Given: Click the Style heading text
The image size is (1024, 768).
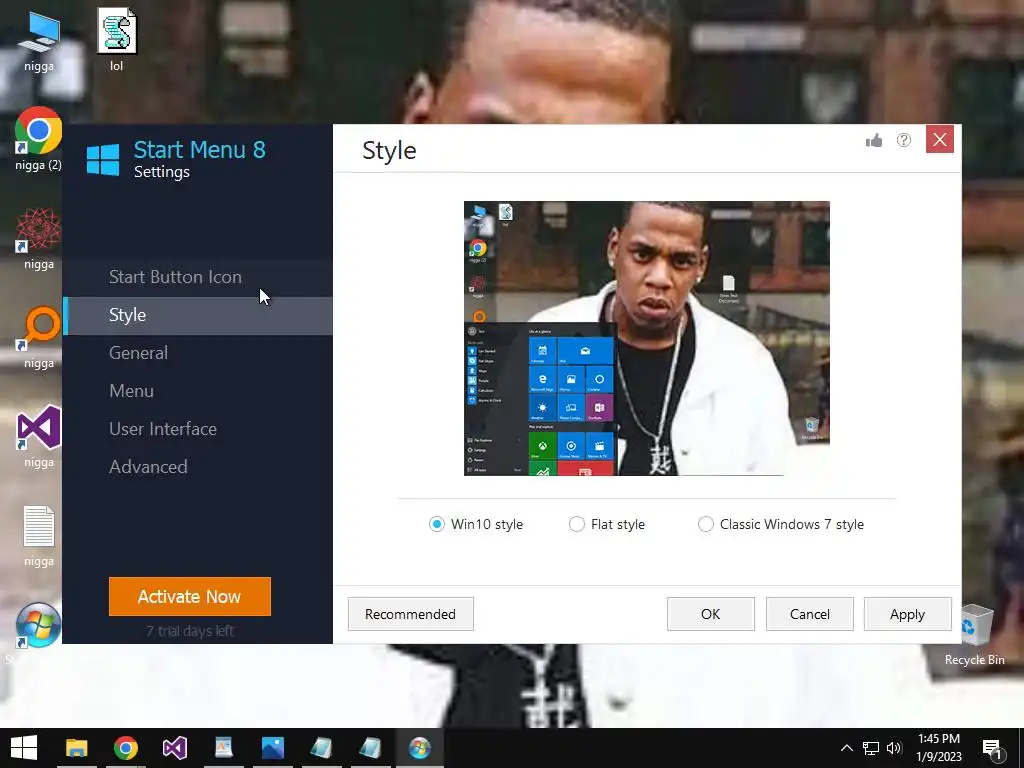Looking at the screenshot, I should tap(389, 151).
